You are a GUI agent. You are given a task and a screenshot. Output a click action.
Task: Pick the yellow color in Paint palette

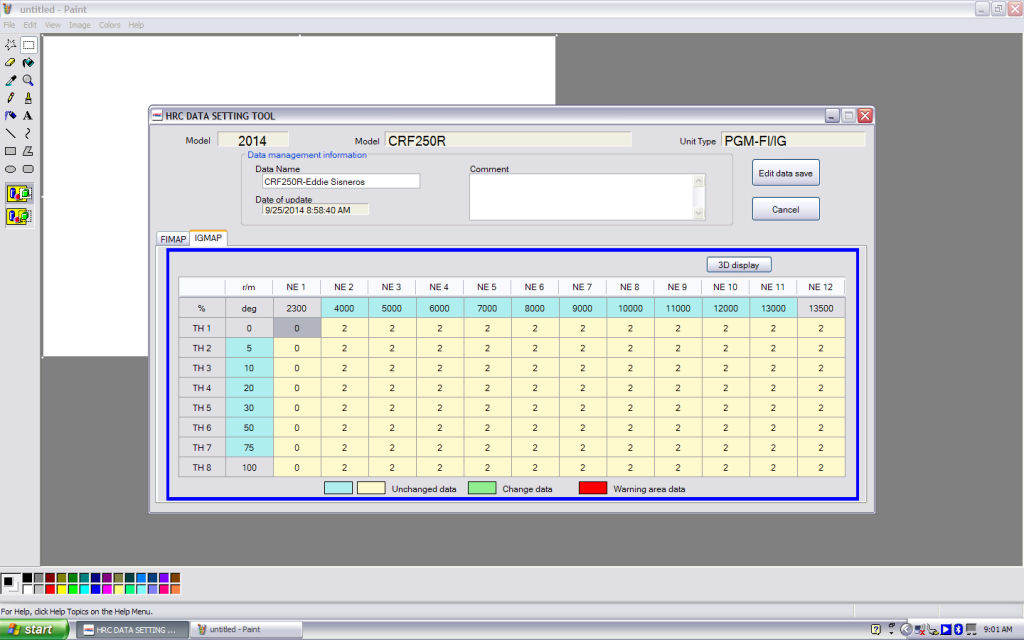coord(61,589)
